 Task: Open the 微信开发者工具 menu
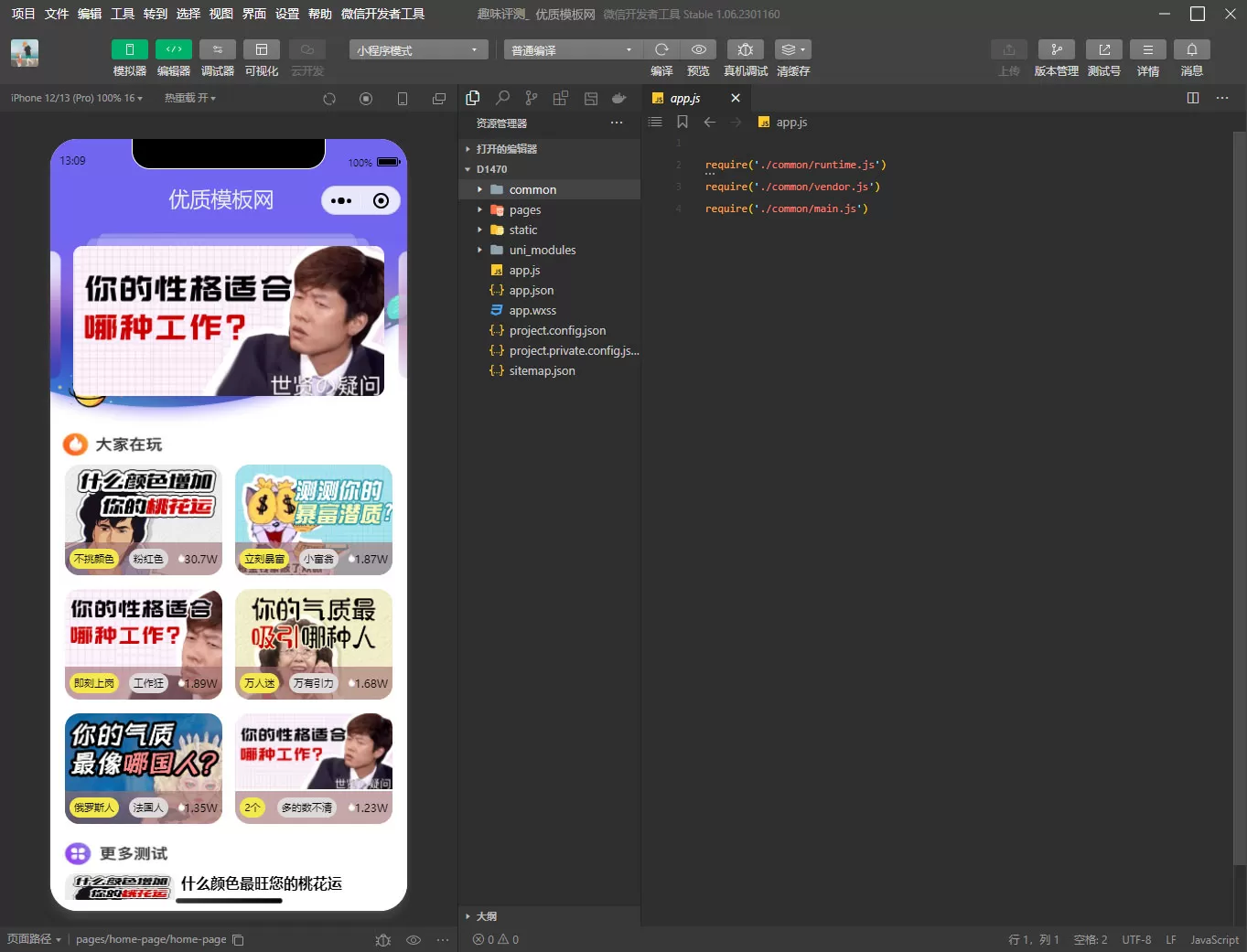coord(381,14)
